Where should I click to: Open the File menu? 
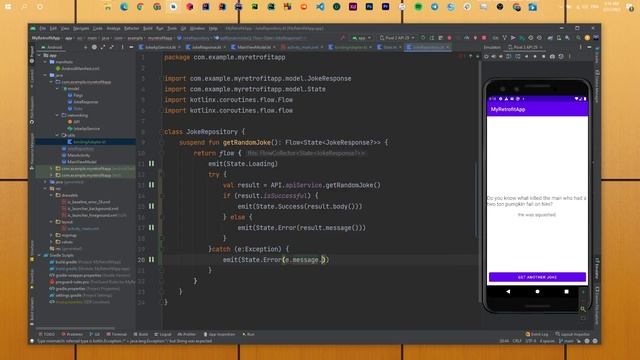[42, 29]
